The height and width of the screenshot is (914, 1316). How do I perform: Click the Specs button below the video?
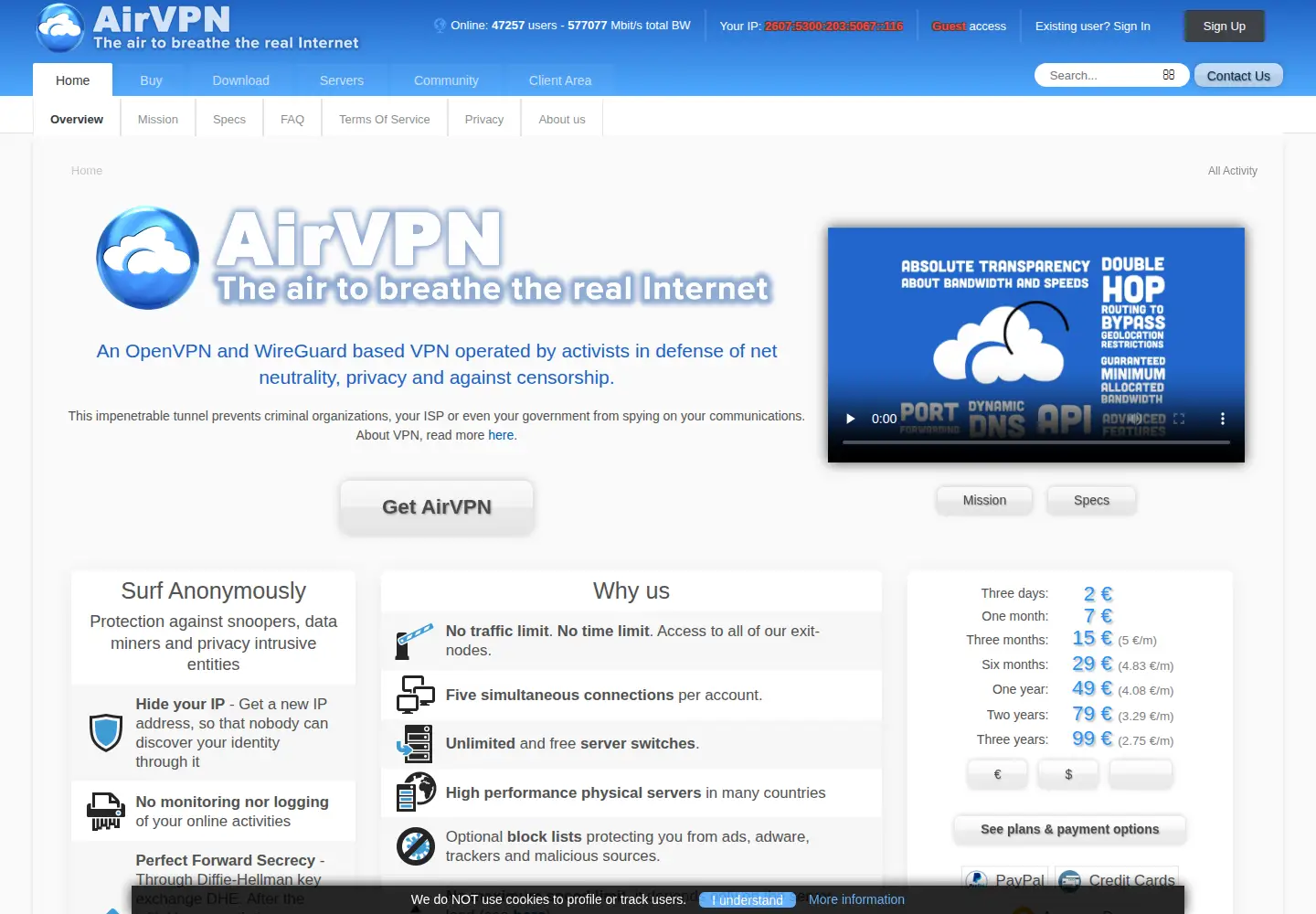1091,500
